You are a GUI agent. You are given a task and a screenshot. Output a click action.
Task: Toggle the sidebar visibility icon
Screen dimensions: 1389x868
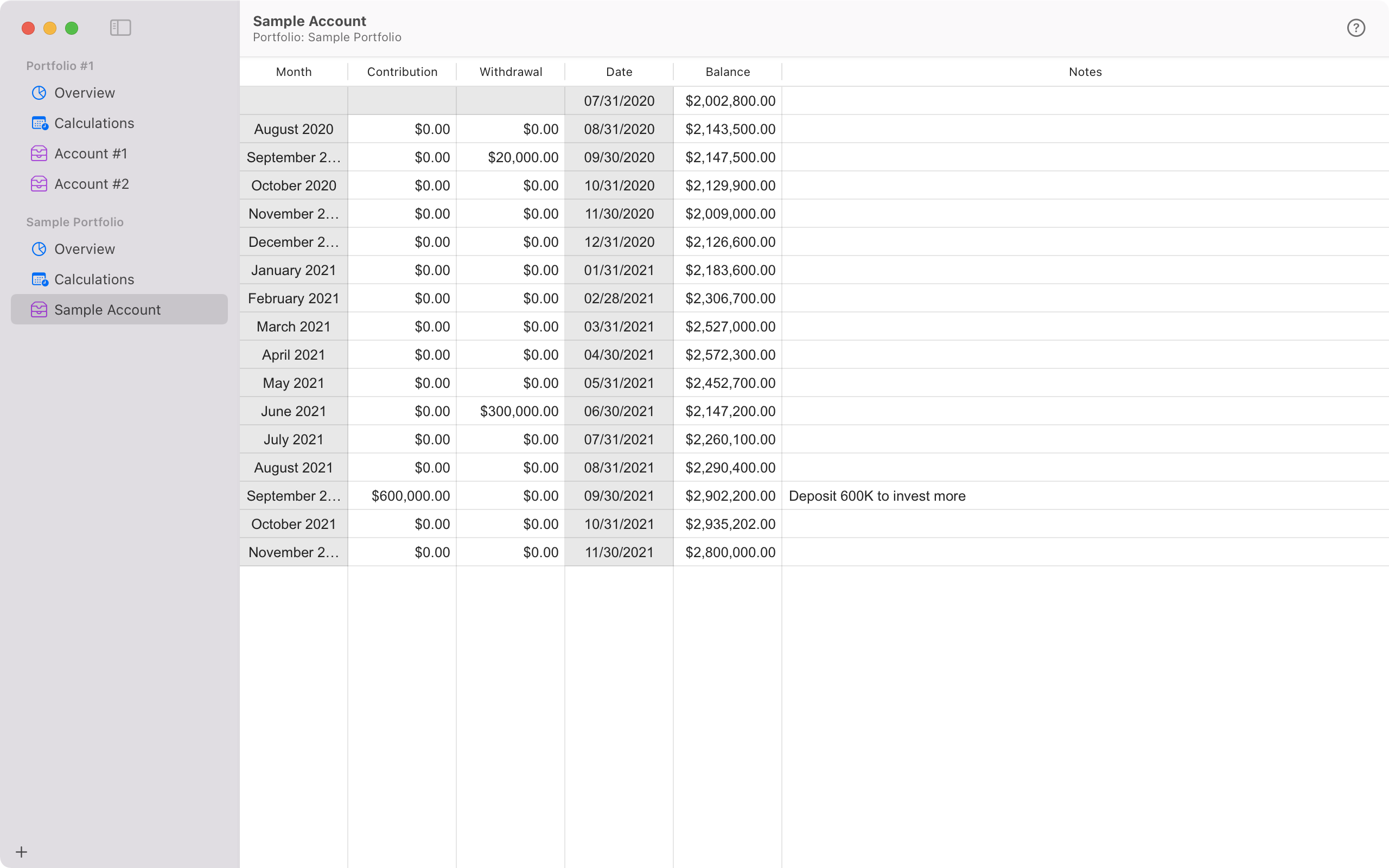(120, 28)
